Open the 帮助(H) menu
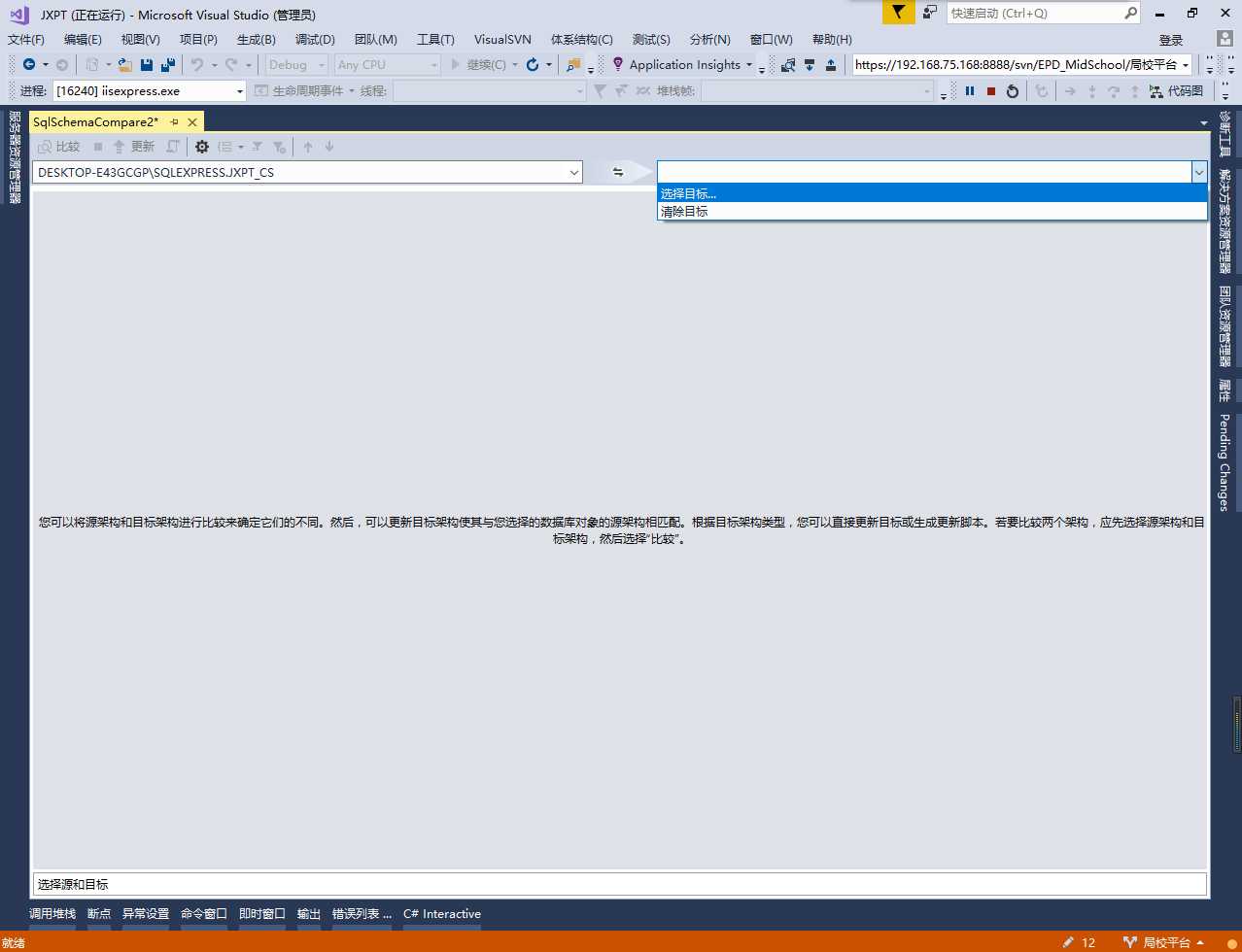The width and height of the screenshot is (1242, 952). (x=832, y=40)
